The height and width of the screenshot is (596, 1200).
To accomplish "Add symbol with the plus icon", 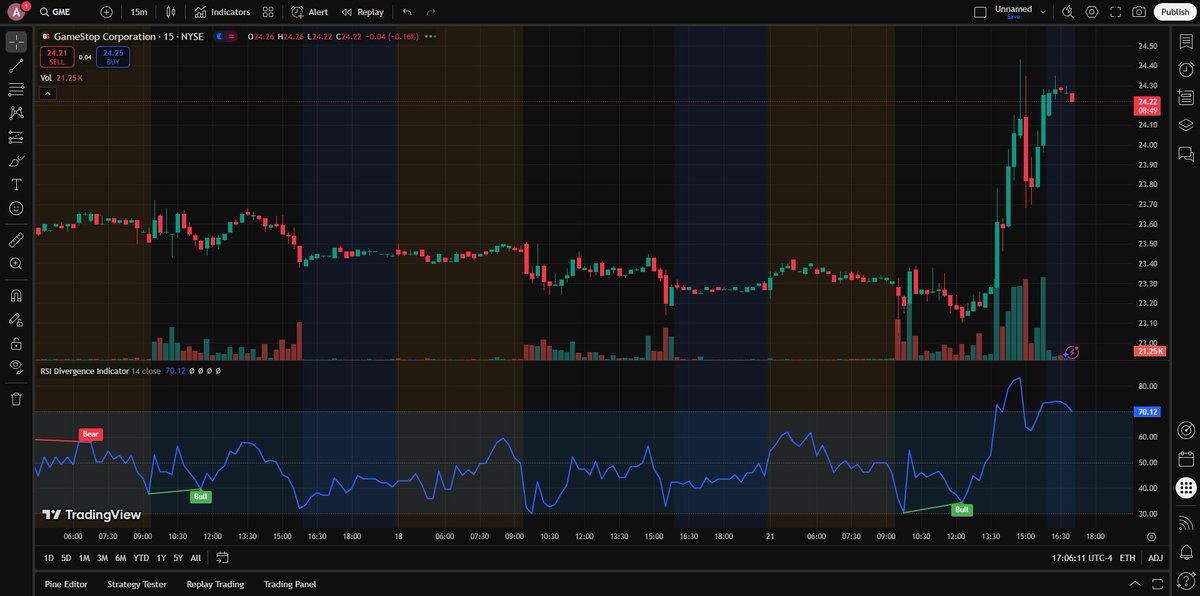I will 106,12.
